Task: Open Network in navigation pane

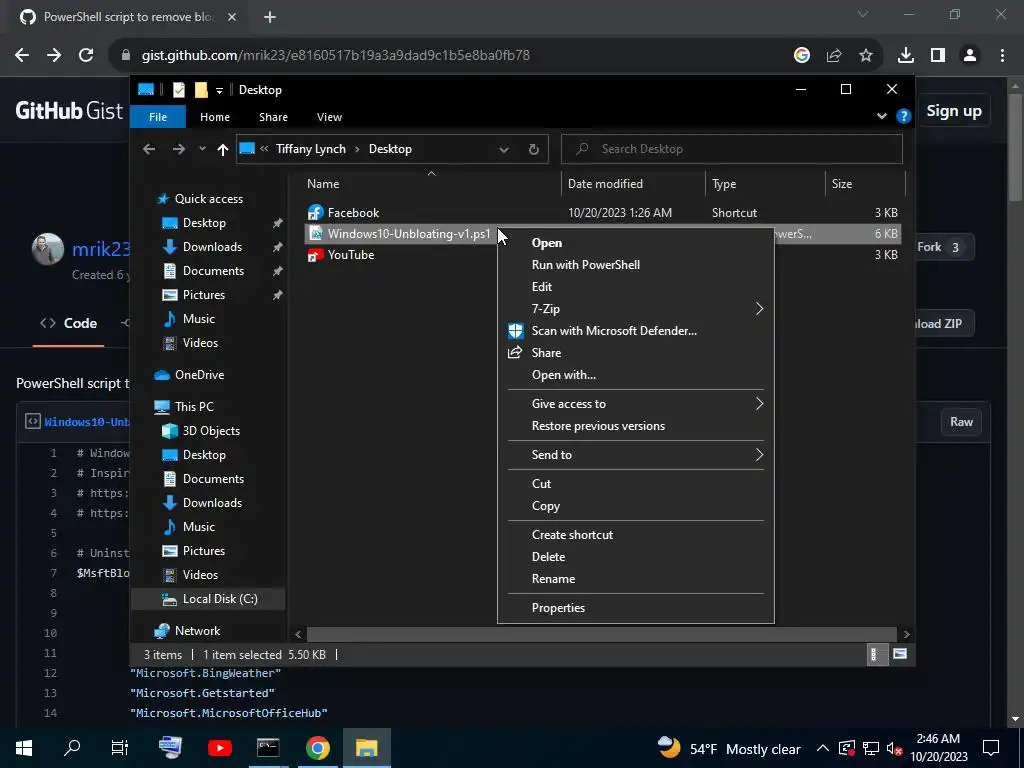Action: pyautogui.click(x=197, y=631)
